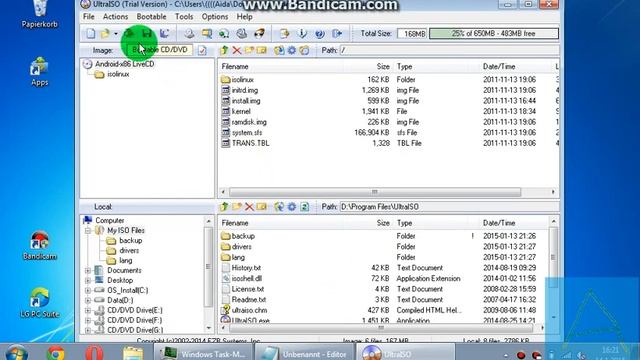Select isolinux folder in image tree
Viewport: 640px width, 360px height.
118,74
